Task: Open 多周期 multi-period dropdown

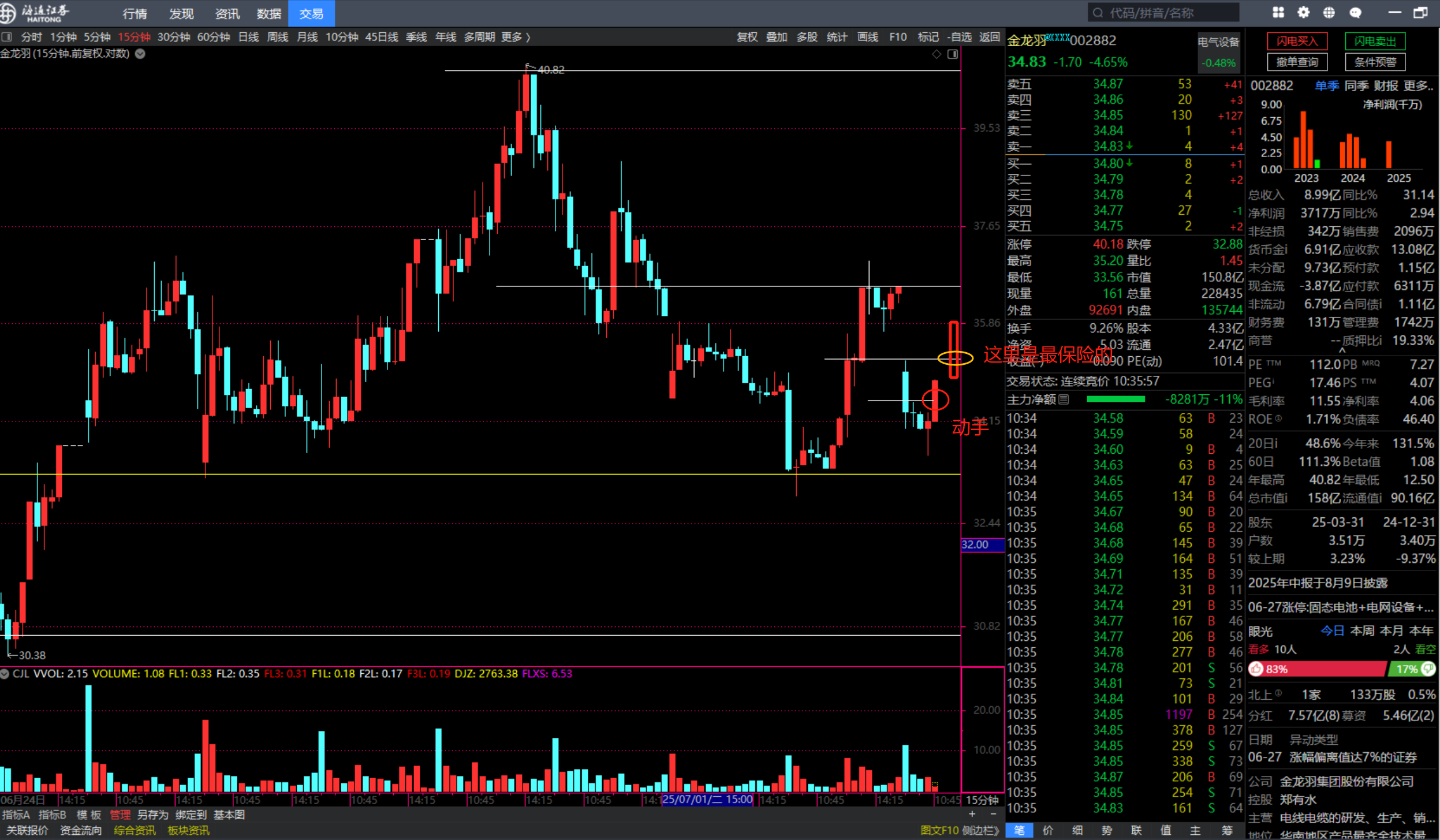Action: [x=479, y=37]
